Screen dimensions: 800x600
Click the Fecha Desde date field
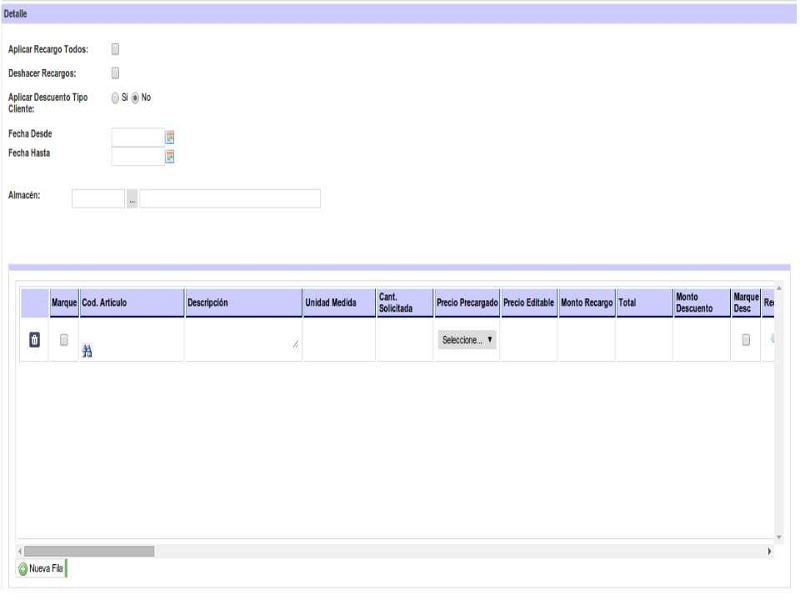pos(137,137)
